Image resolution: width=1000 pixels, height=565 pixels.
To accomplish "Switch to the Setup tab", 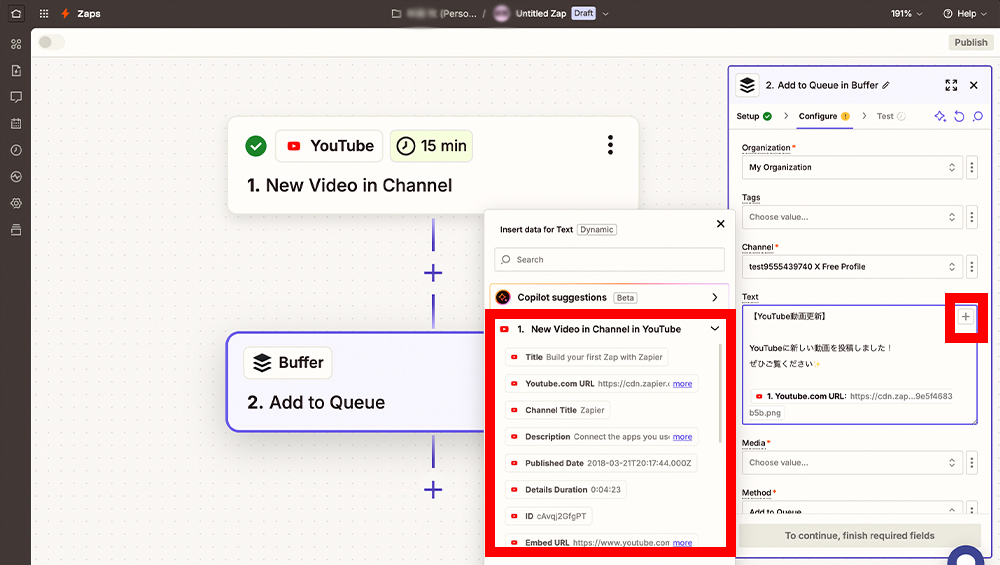I will [754, 116].
